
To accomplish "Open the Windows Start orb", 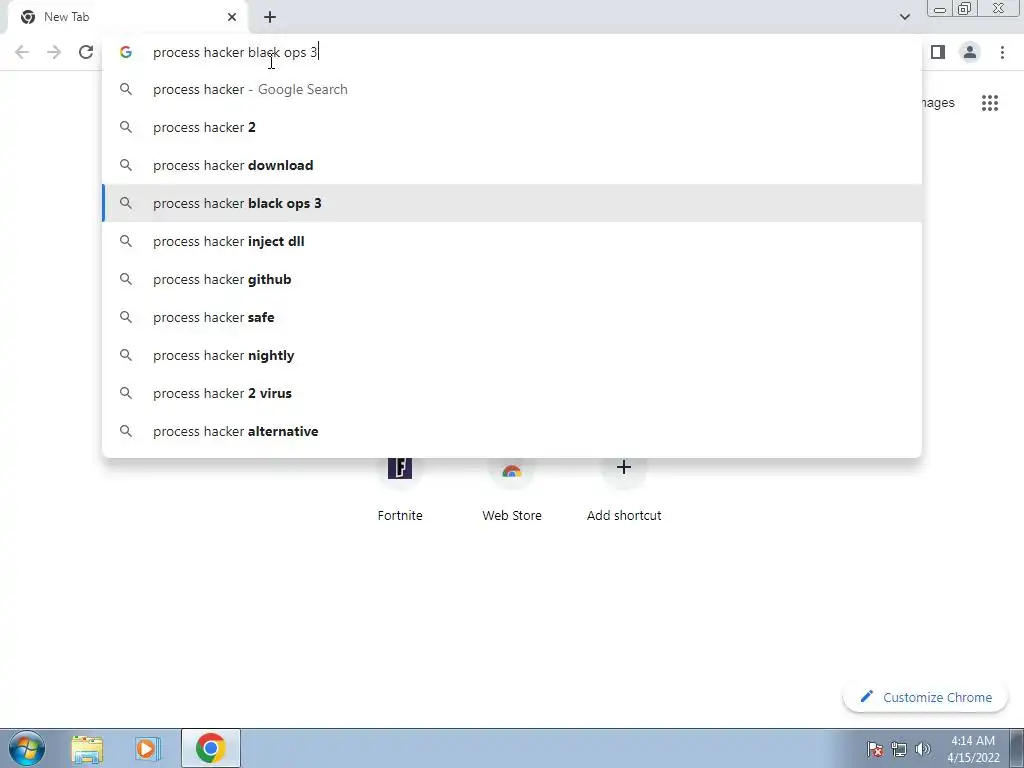I will [27, 748].
